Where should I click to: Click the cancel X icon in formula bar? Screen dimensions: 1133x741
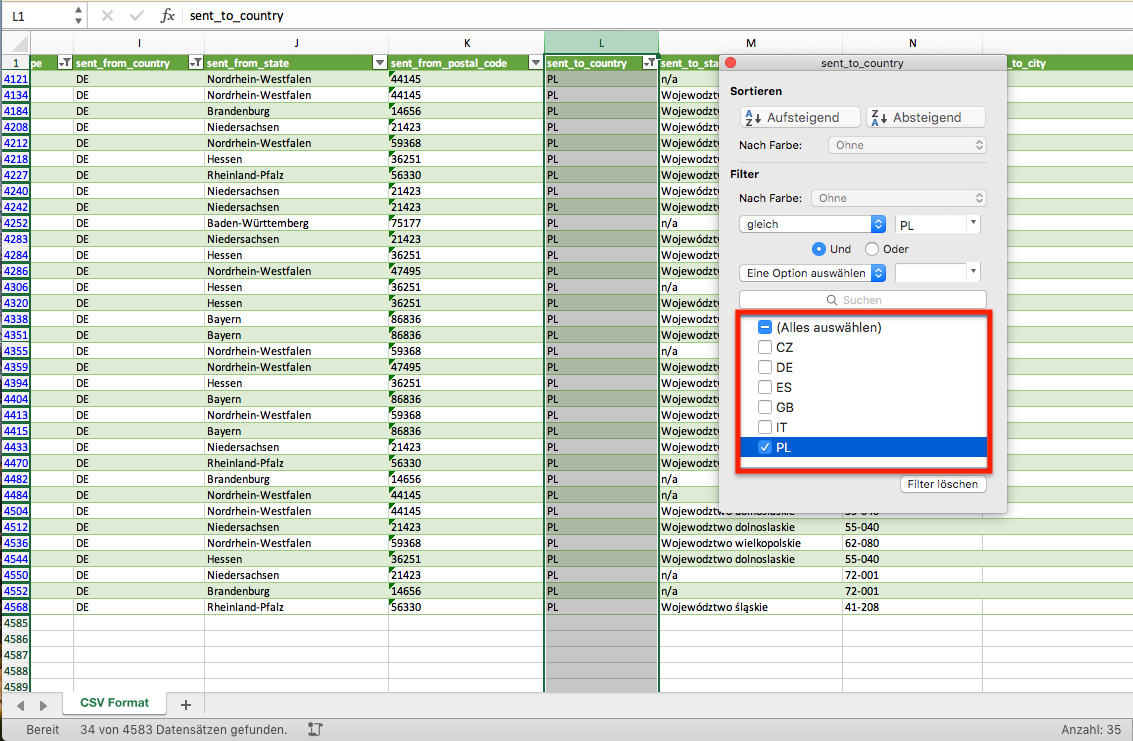coord(107,15)
